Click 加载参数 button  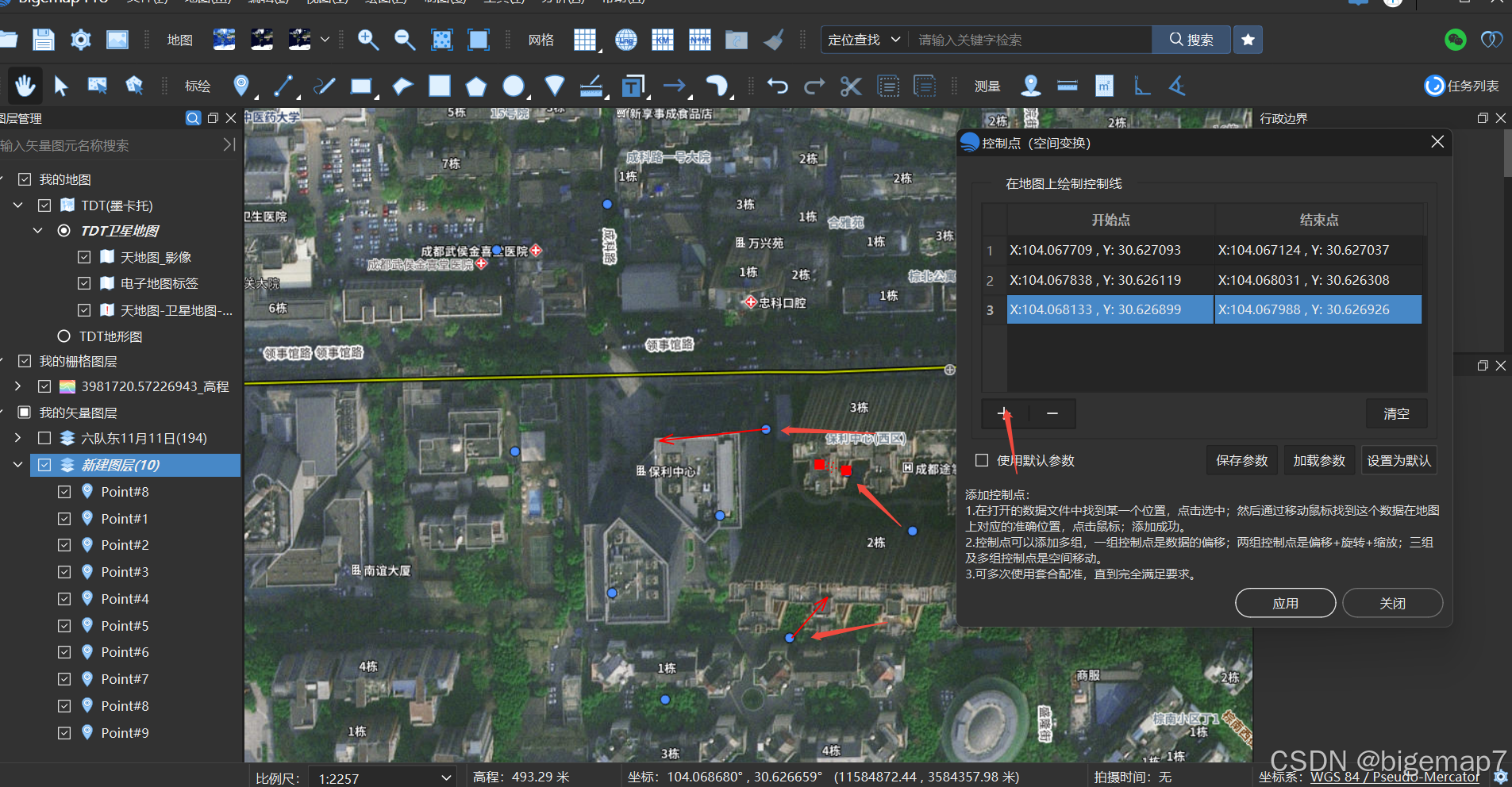click(x=1319, y=460)
